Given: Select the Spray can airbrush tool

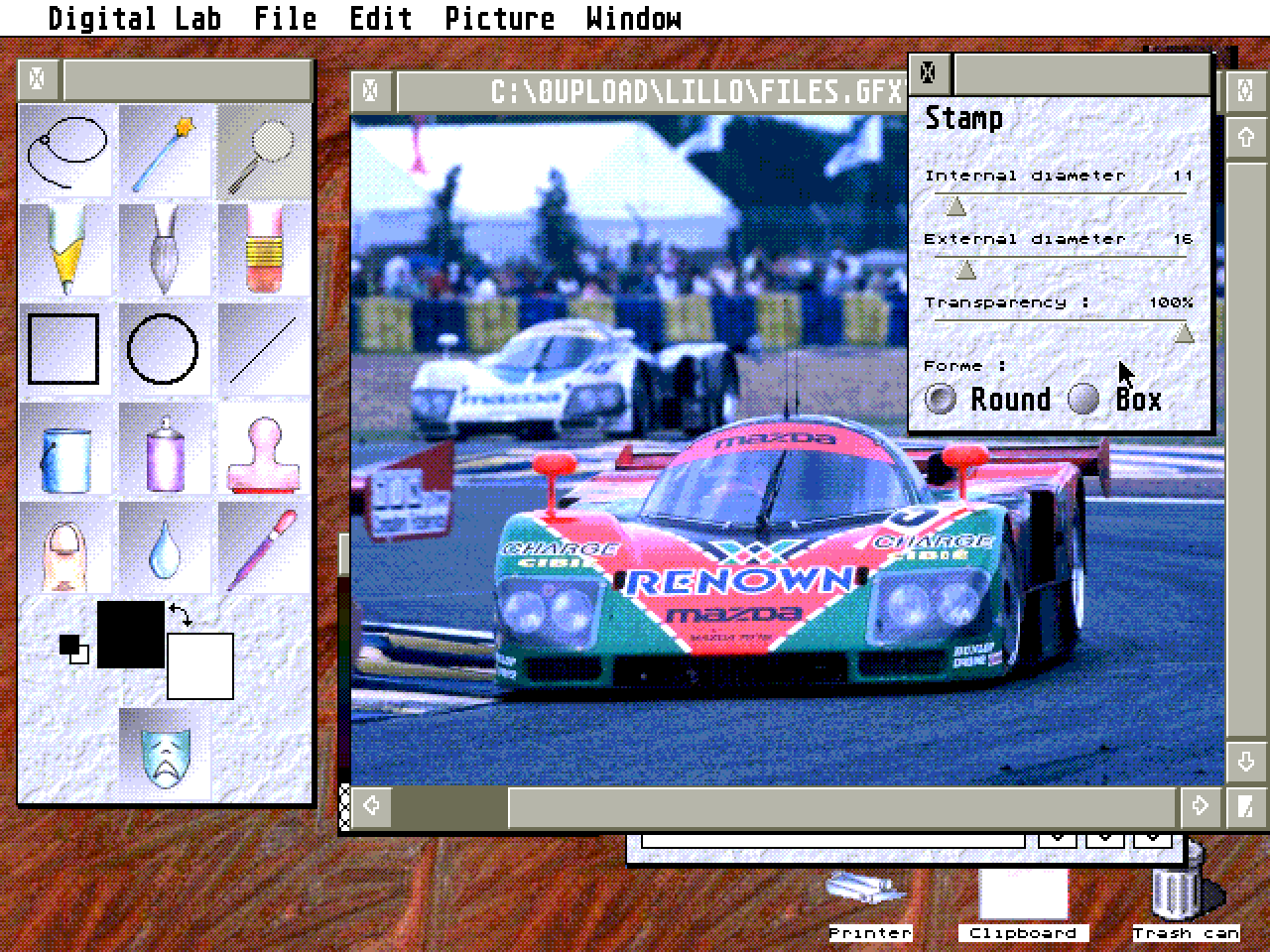Looking at the screenshot, I should click(x=165, y=448).
